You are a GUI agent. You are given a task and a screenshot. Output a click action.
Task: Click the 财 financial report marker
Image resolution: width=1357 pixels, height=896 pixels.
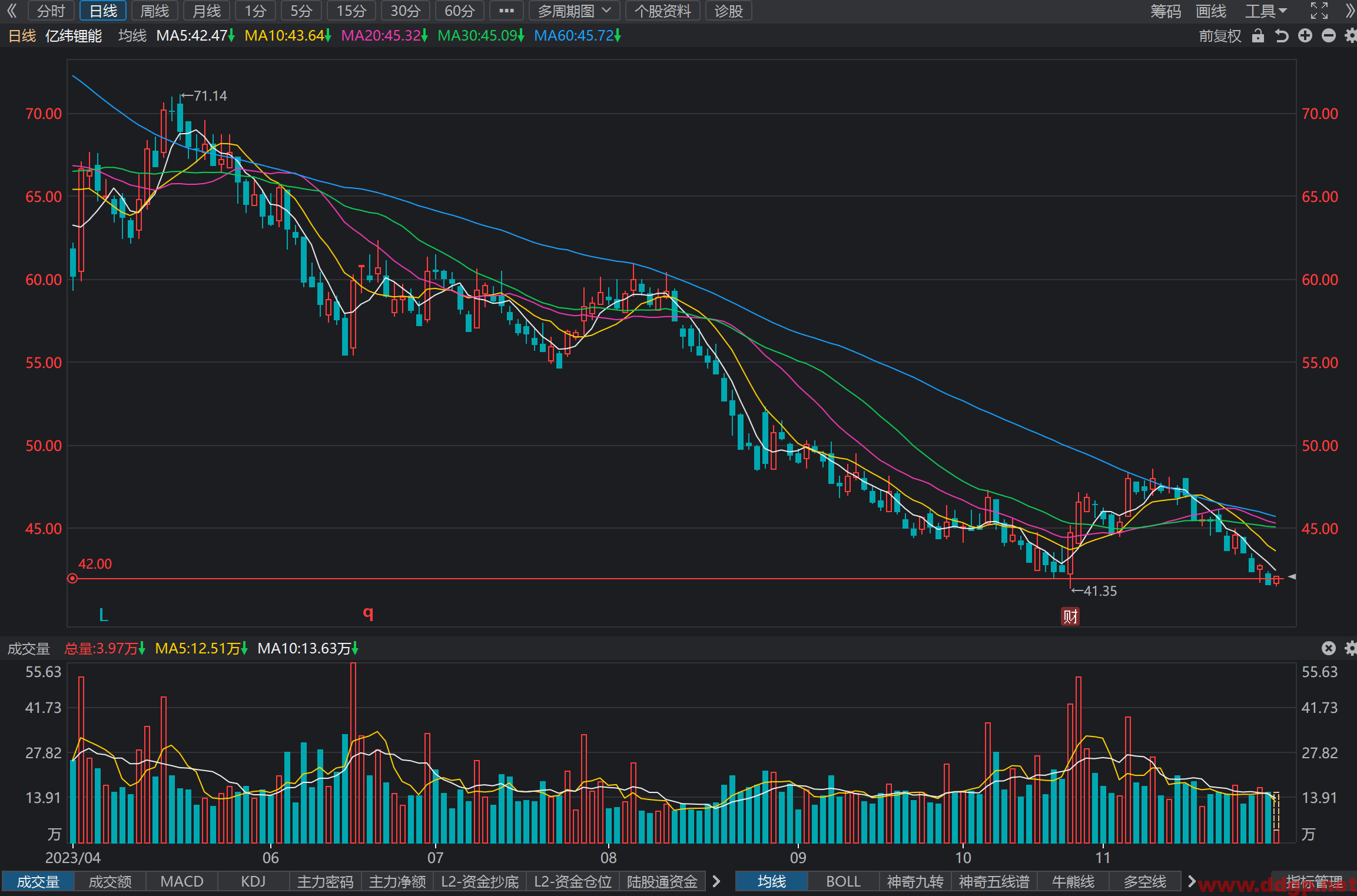[1070, 616]
